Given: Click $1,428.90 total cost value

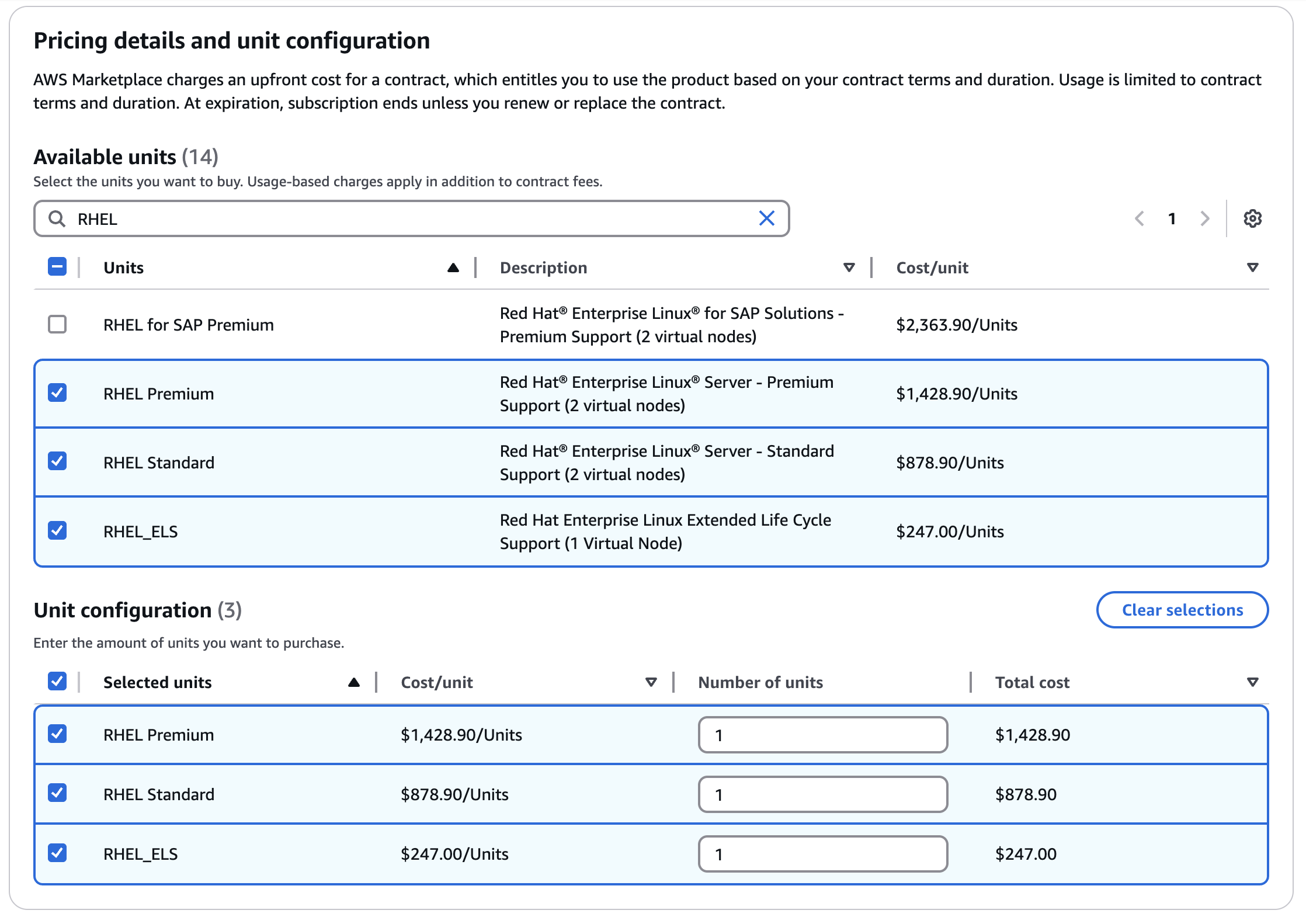Looking at the screenshot, I should 1033,735.
